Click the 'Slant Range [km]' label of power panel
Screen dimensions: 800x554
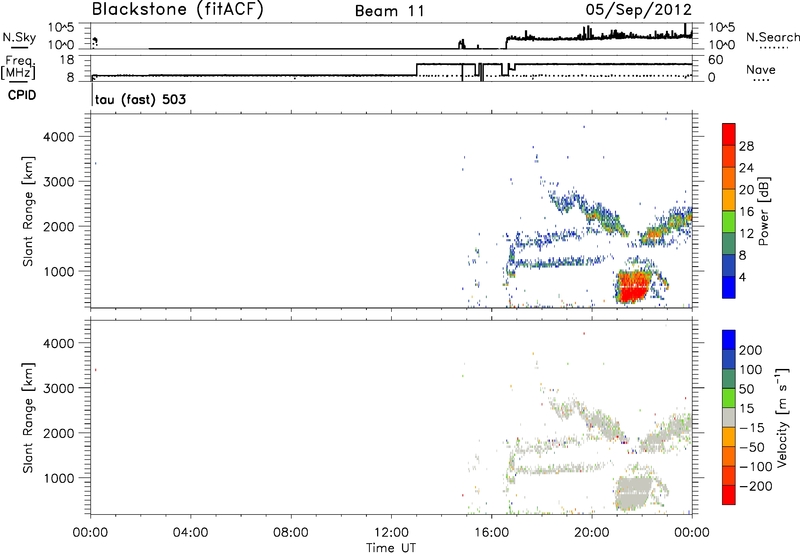[x=28, y=211]
